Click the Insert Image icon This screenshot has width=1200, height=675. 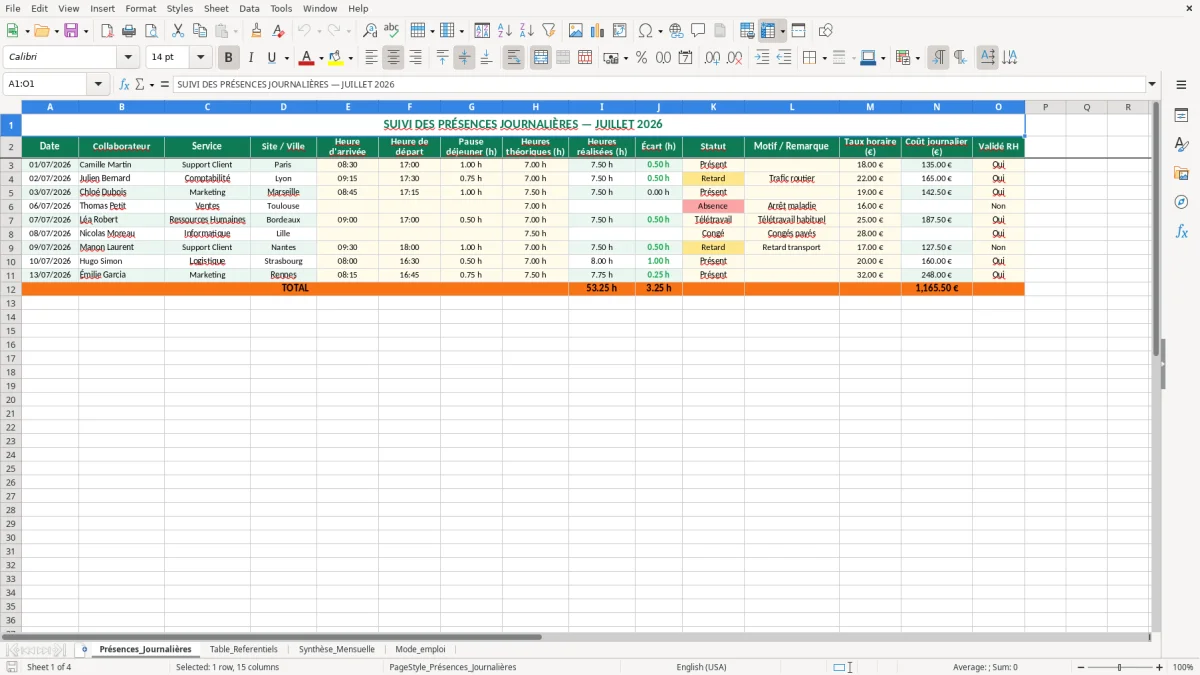[x=576, y=31]
